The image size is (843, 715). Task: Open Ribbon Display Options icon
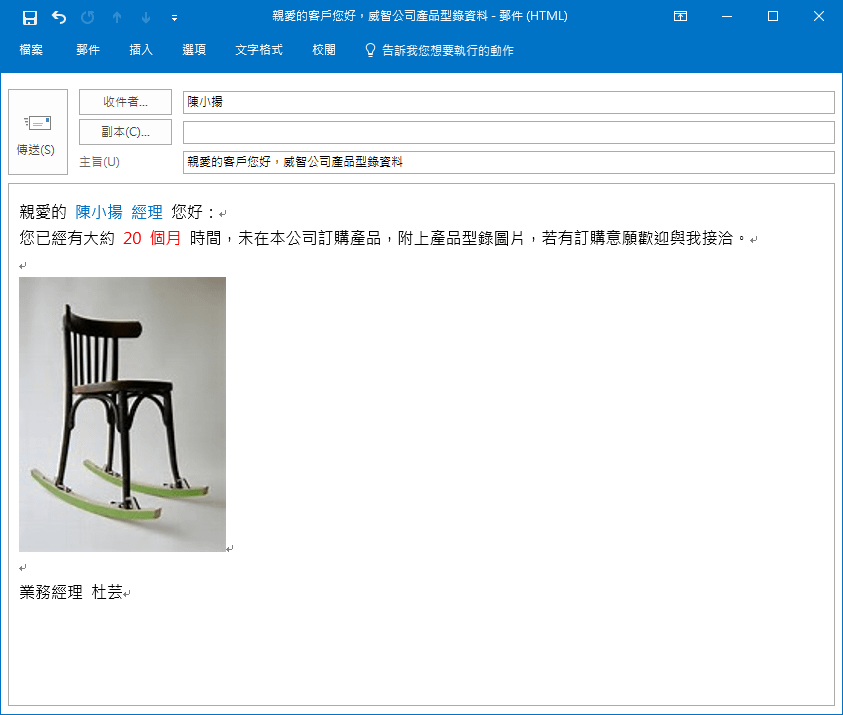pos(680,17)
